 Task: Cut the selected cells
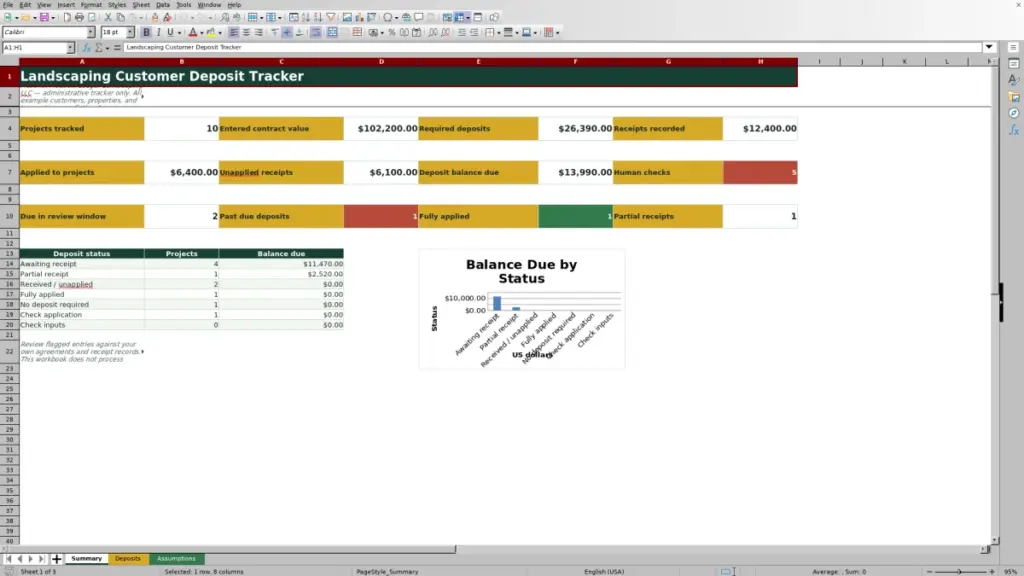[108, 18]
